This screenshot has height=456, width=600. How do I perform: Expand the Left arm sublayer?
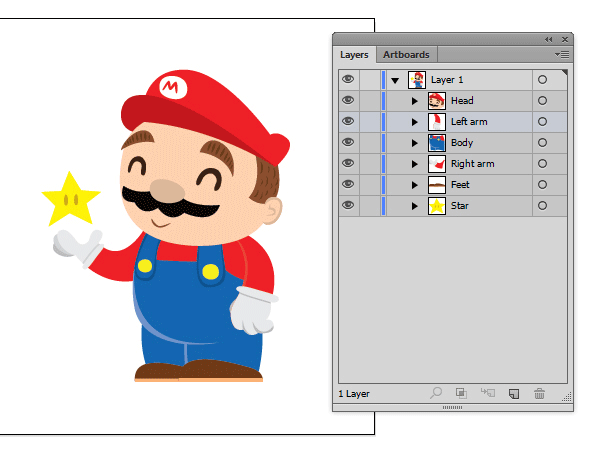(415, 122)
